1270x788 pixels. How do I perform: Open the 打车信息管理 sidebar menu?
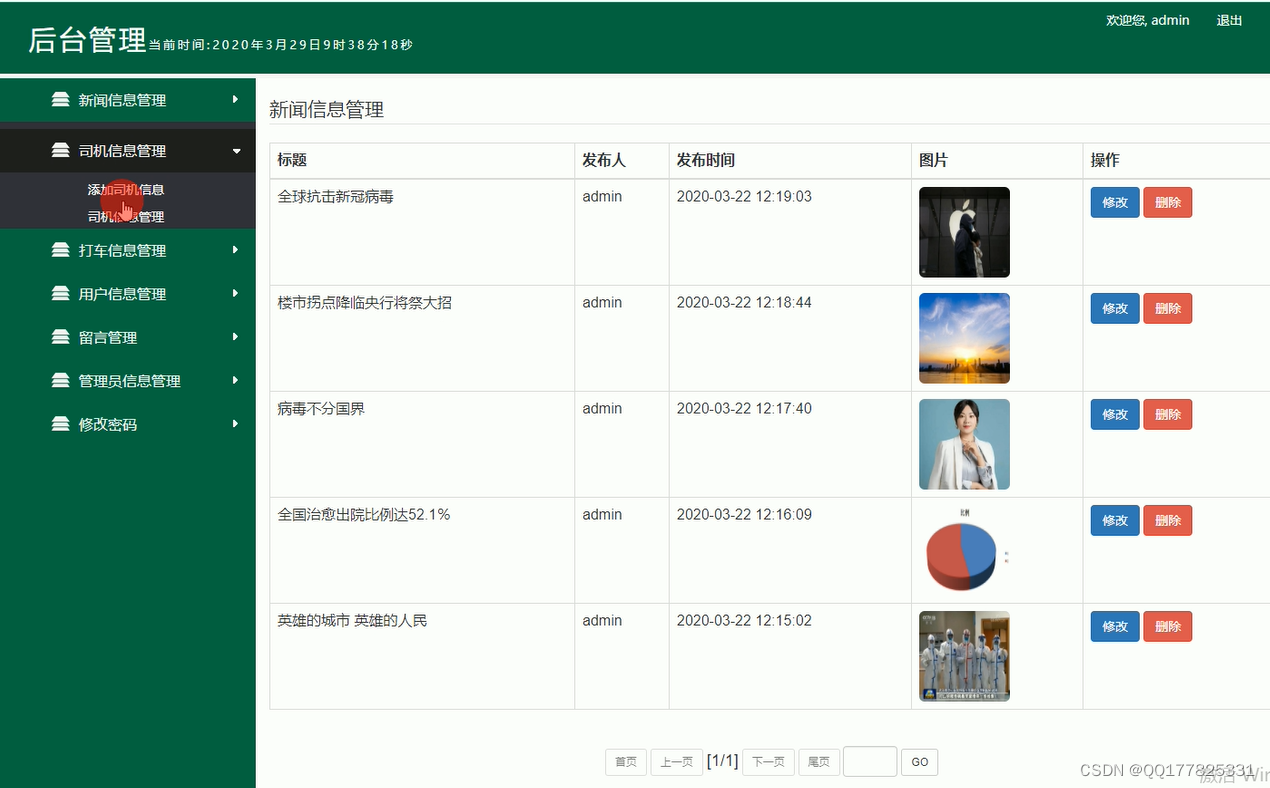tap(128, 251)
